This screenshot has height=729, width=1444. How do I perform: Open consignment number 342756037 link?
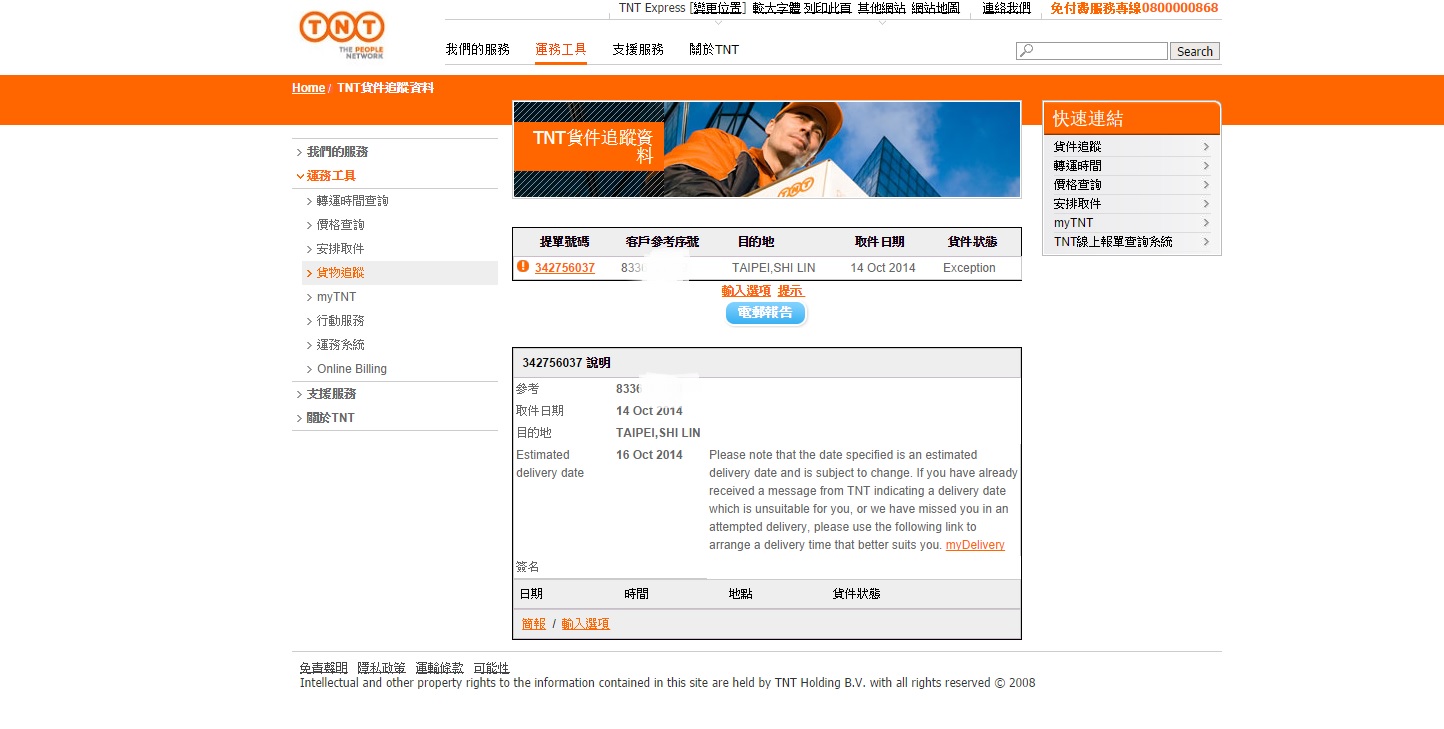point(565,268)
